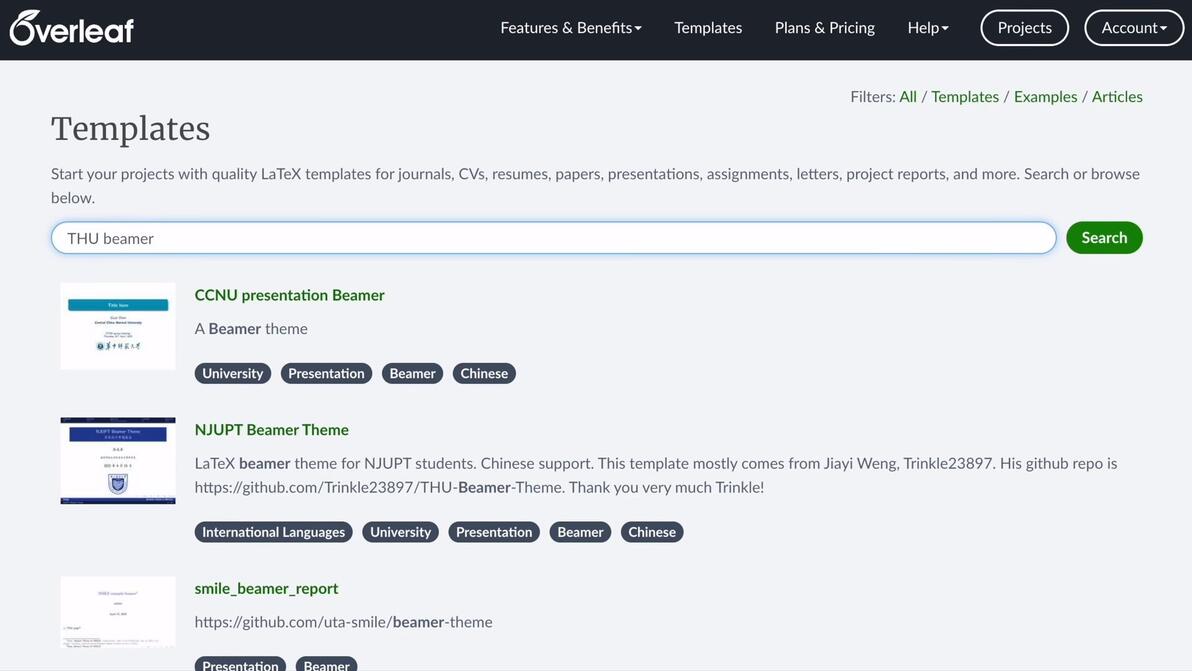The image size is (1192, 671).
Task: Filter results by Articles
Action: [x=1117, y=97]
